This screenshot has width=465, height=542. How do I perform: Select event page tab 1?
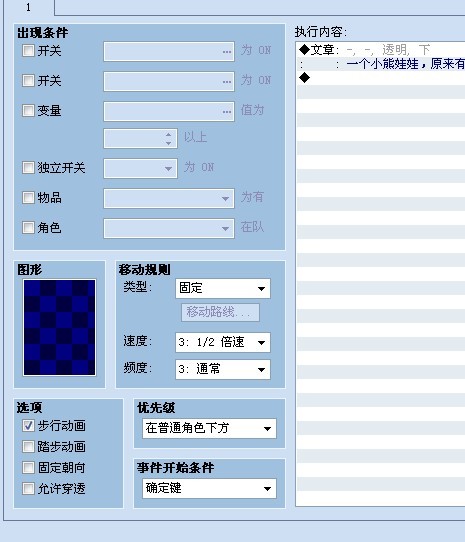coord(29,8)
